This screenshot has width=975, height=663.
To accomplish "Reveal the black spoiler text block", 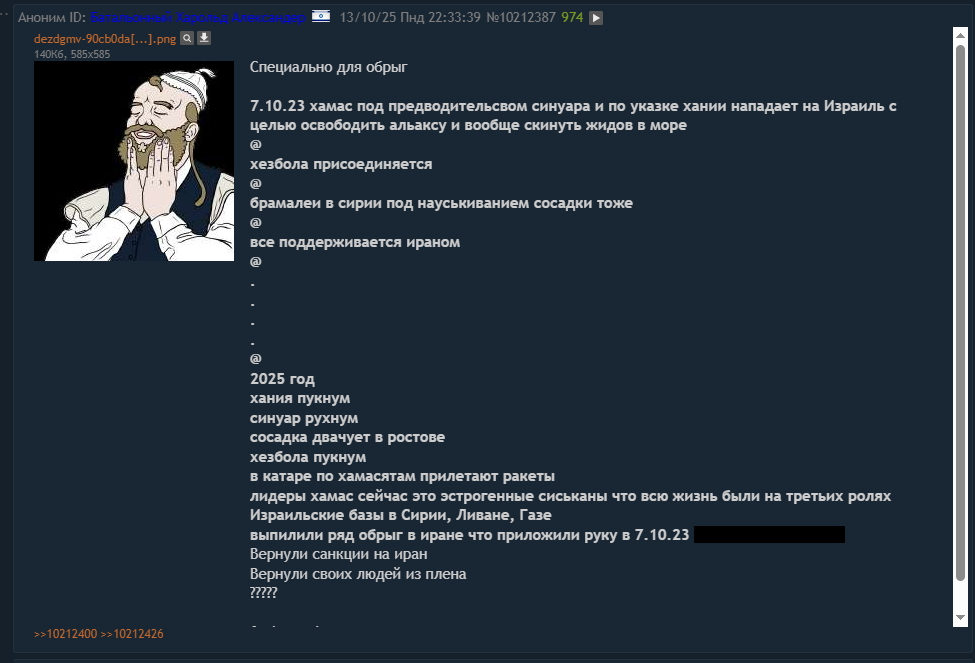I will [769, 534].
